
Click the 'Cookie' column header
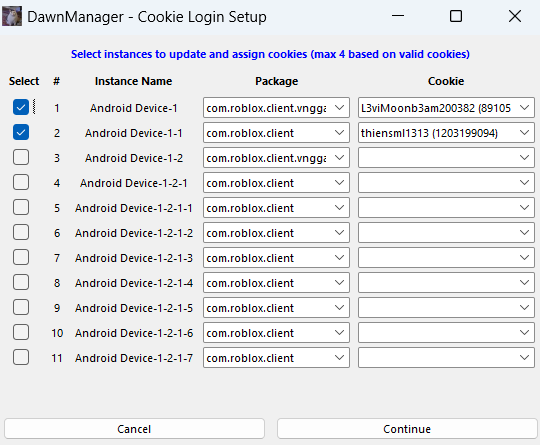coord(446,81)
